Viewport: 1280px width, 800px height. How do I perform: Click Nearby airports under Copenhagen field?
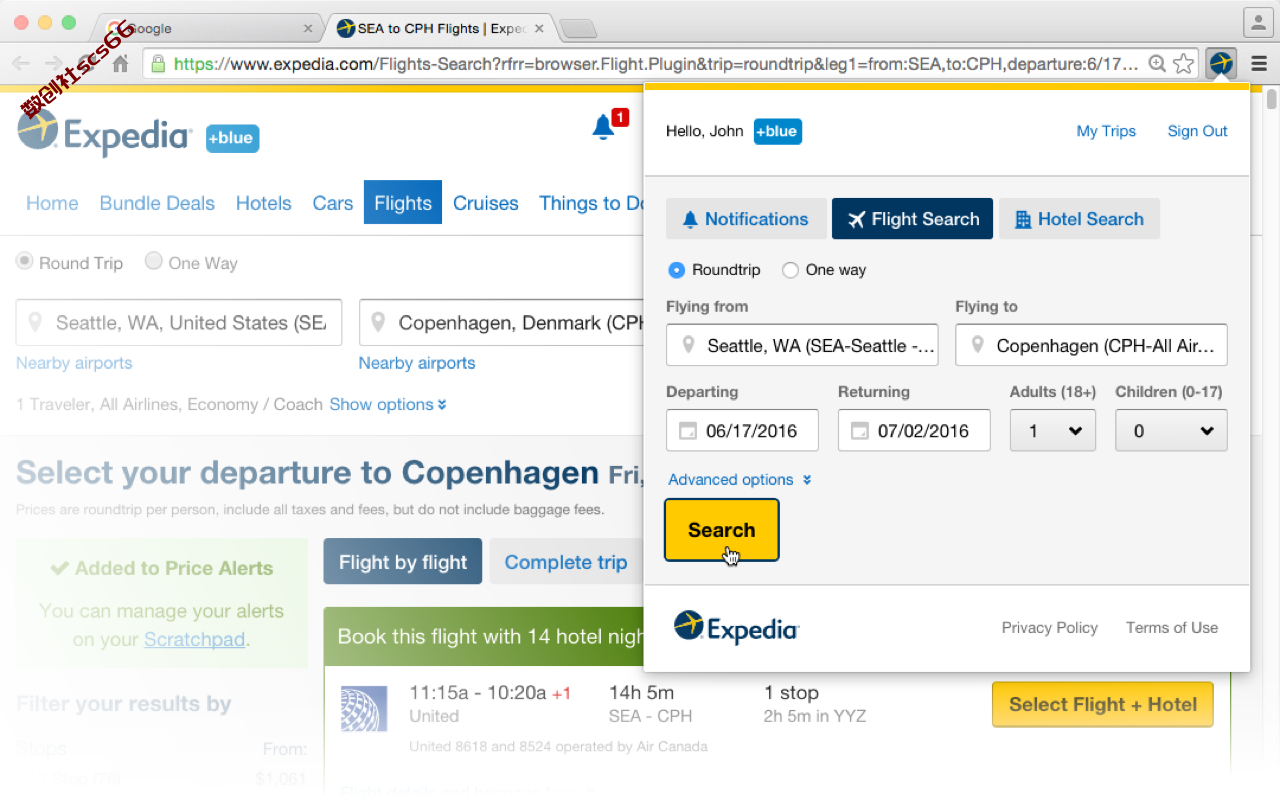point(417,363)
